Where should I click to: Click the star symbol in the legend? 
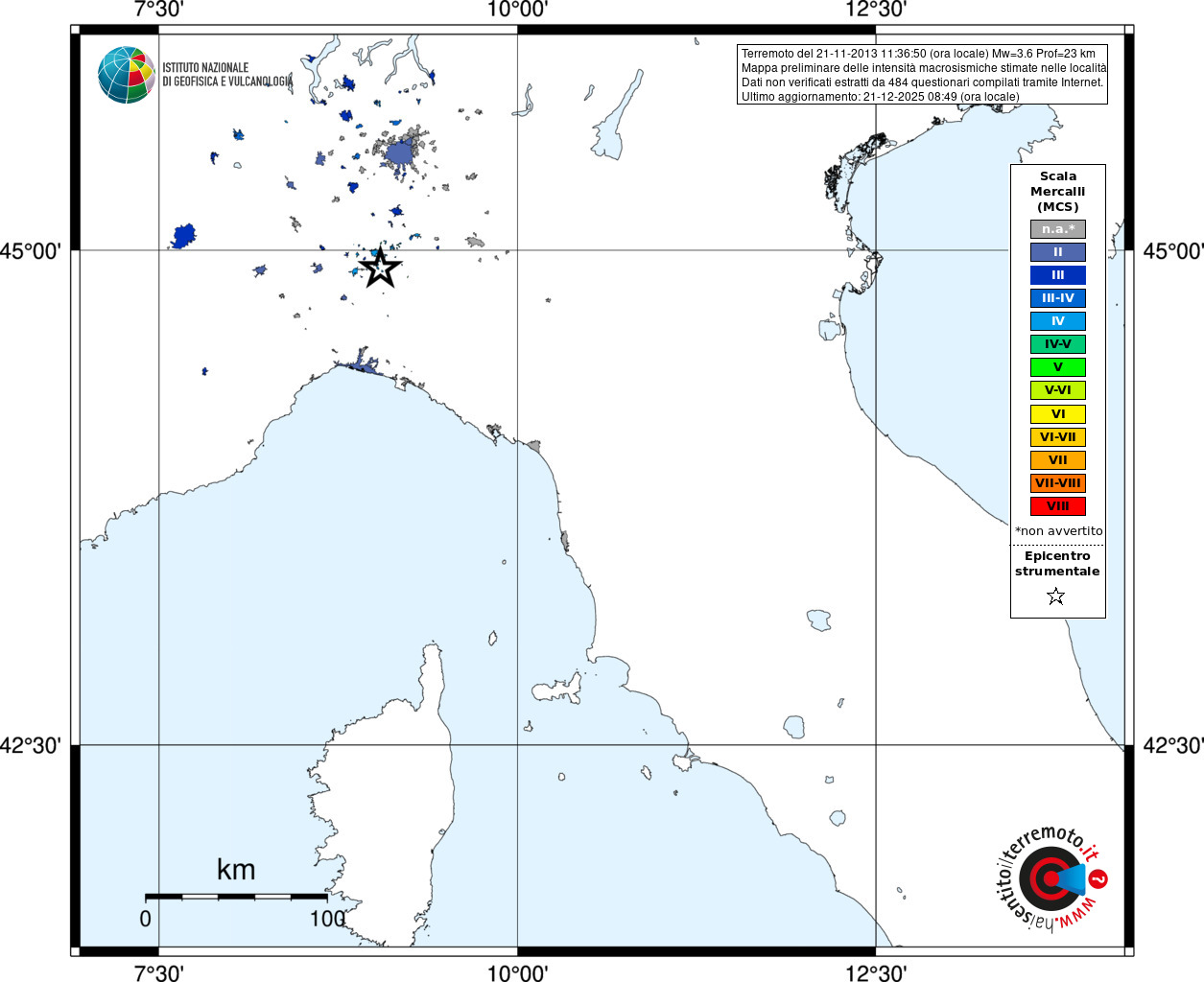coord(1056,596)
